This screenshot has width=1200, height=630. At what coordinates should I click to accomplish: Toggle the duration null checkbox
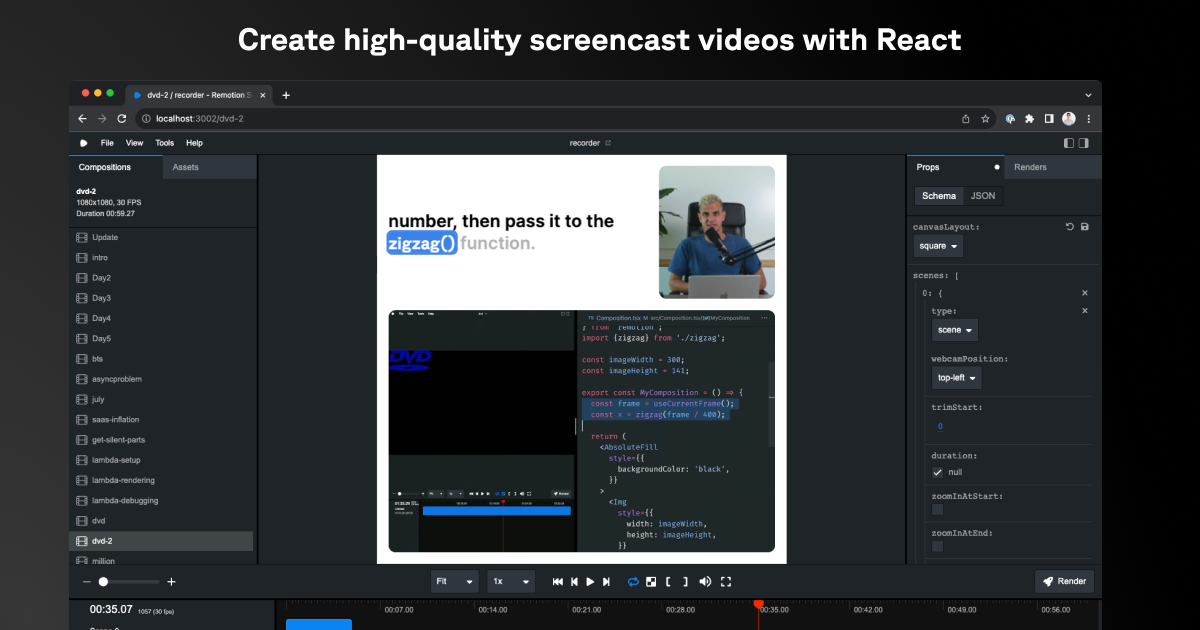[x=938, y=472]
